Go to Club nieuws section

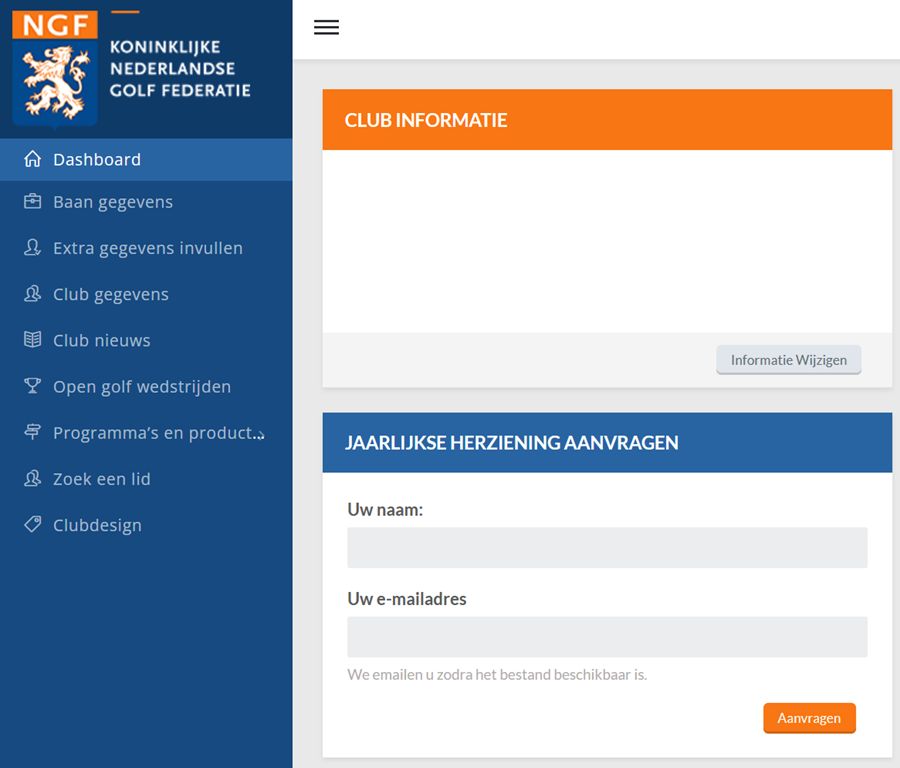pos(146,340)
